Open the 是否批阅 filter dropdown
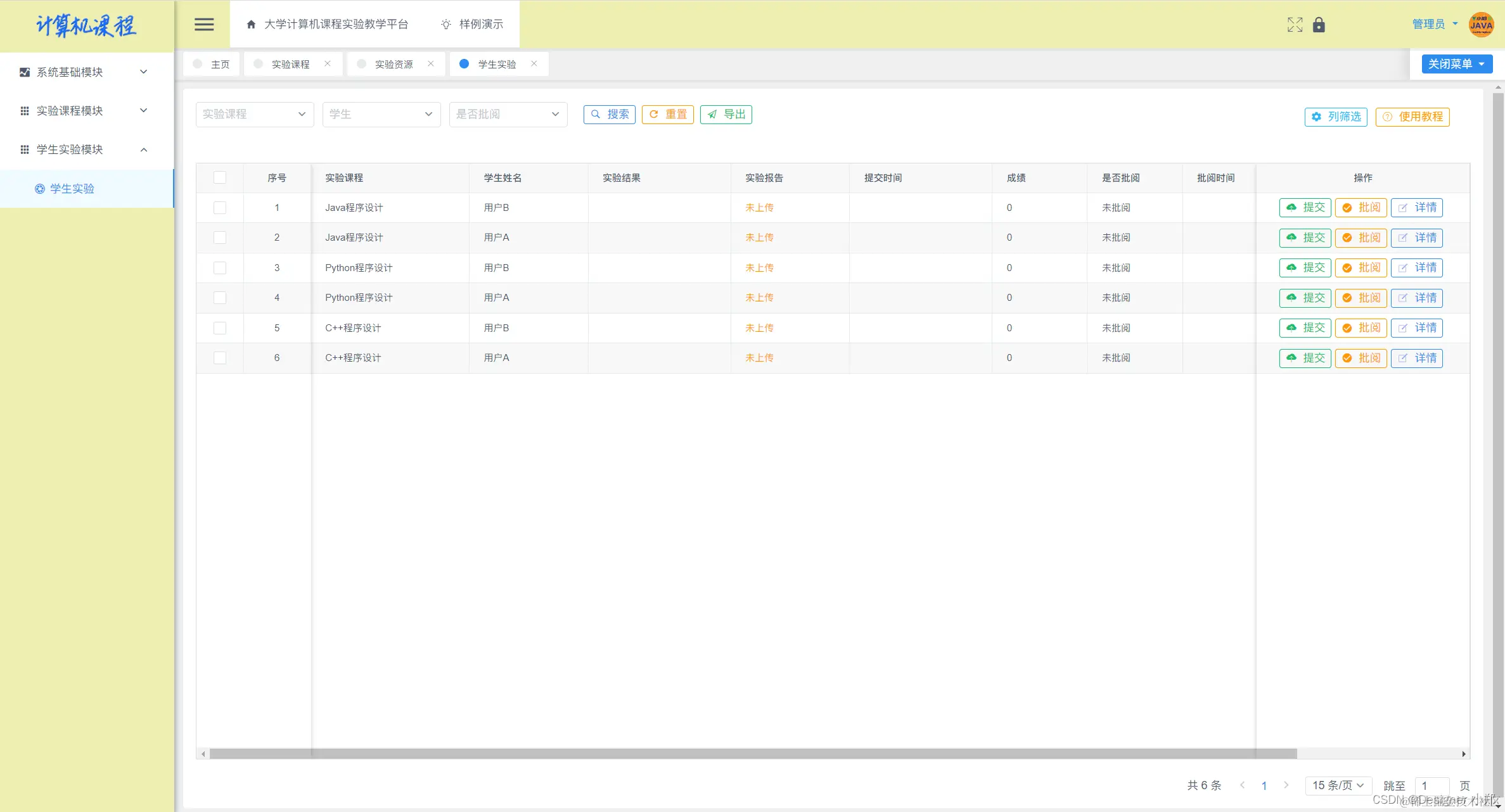This screenshot has height=812, width=1505. point(508,114)
